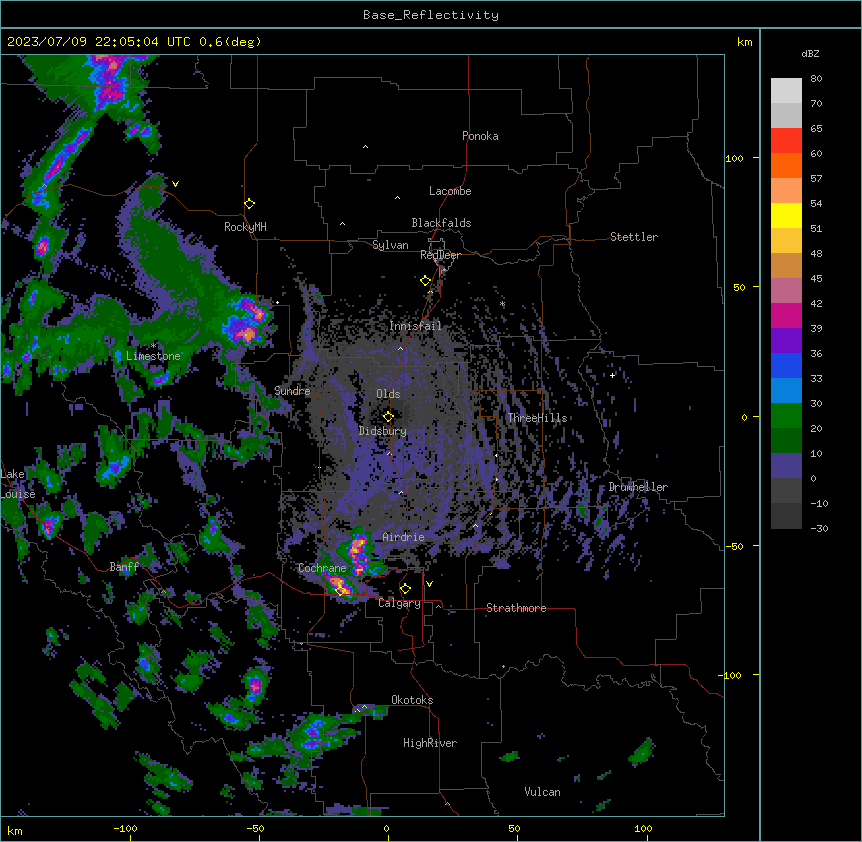Image resolution: width=862 pixels, height=842 pixels.
Task: Click the Drumheller label
Action: 638,487
